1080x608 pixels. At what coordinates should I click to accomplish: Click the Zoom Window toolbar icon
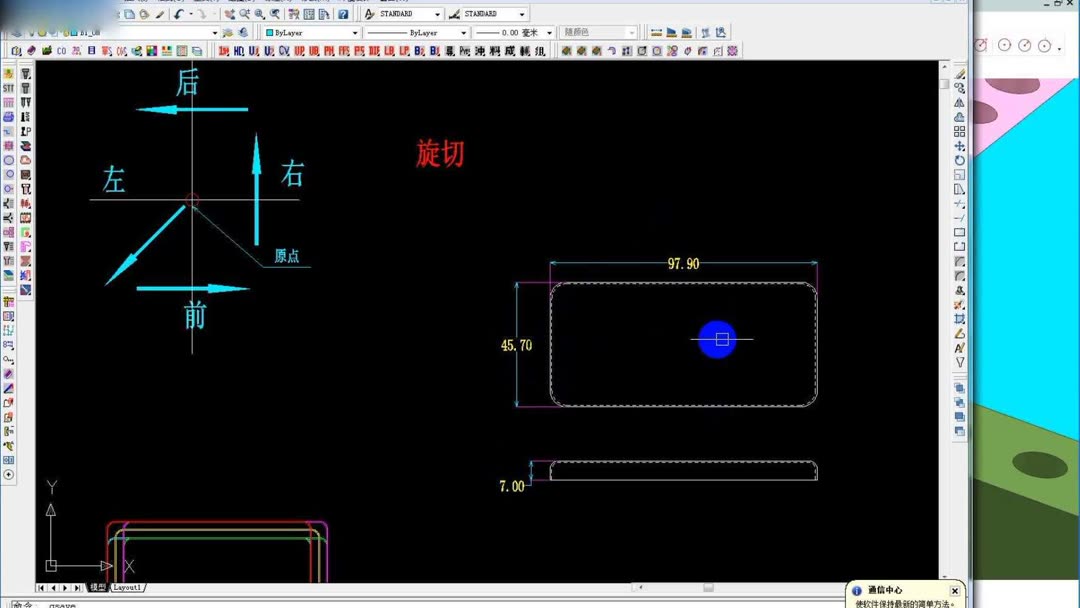click(259, 13)
